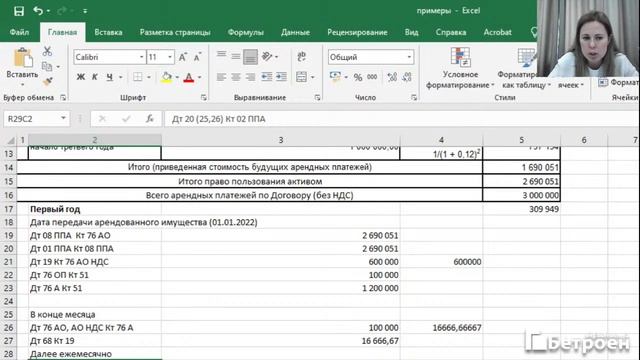Toggle bold Ж formatting

tap(81, 77)
